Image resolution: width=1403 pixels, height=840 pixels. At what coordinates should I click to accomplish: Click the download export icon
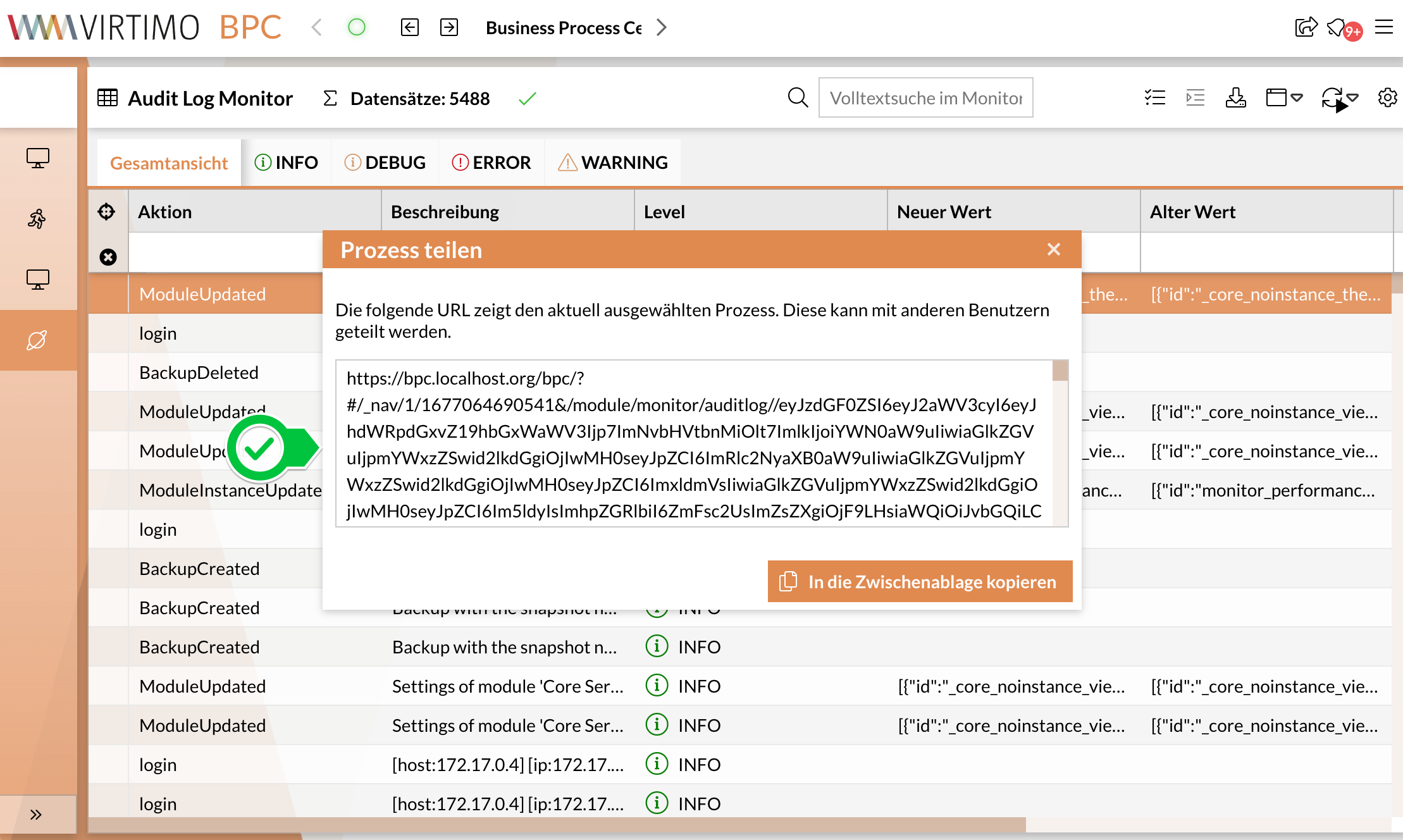tap(1235, 98)
